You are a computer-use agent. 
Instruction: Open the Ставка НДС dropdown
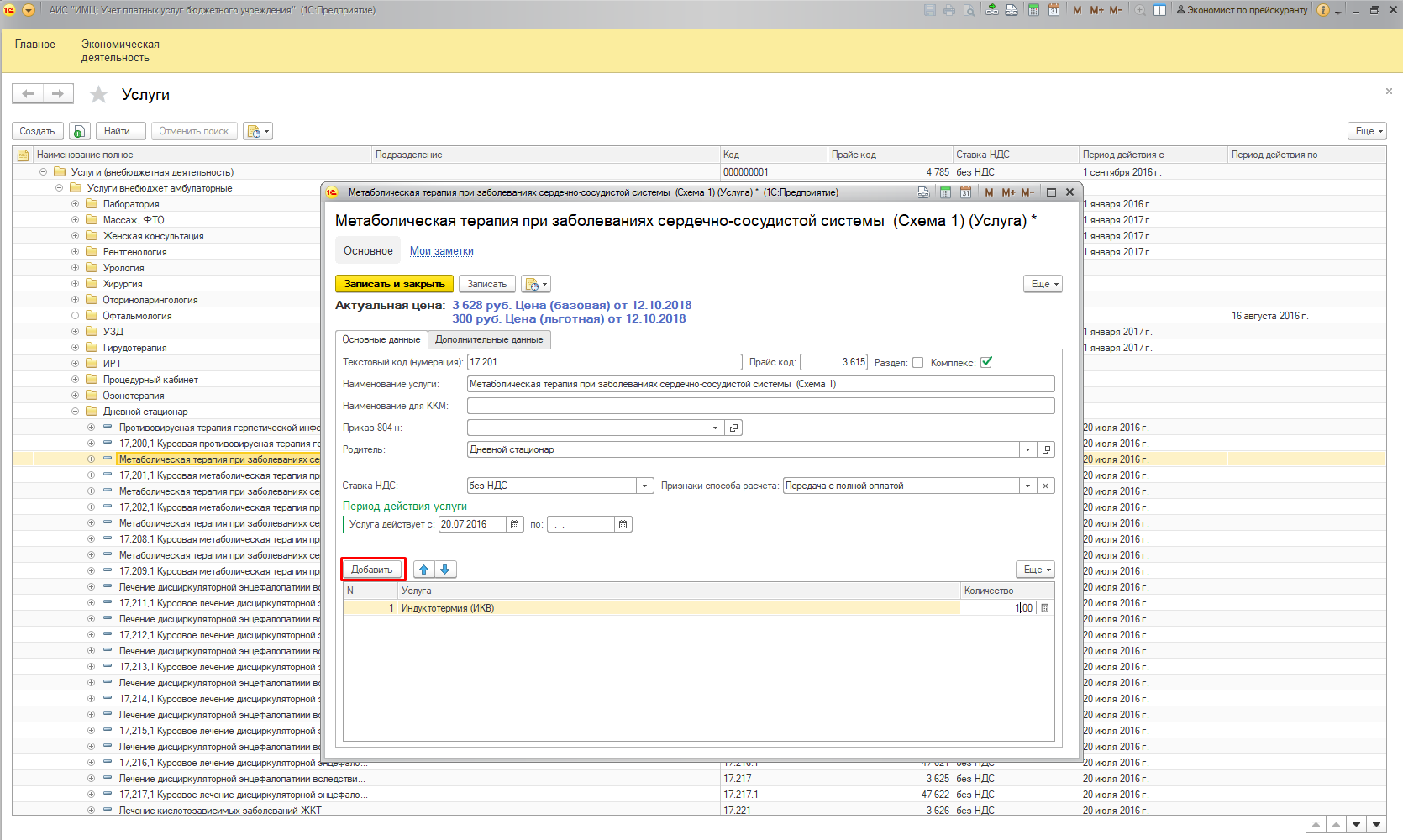point(644,486)
